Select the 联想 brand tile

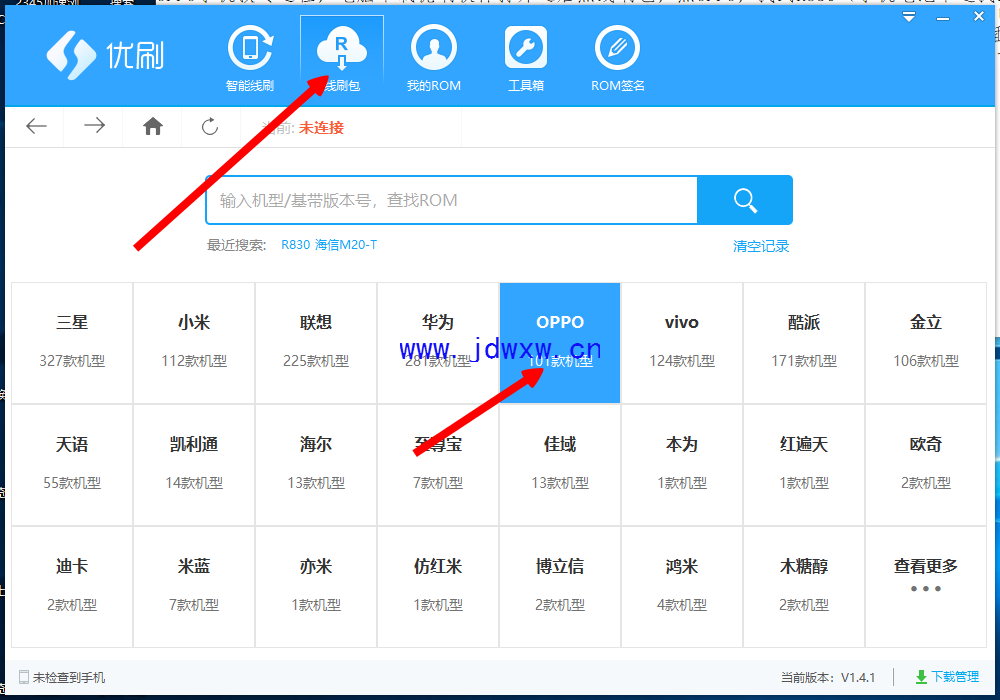click(x=316, y=343)
